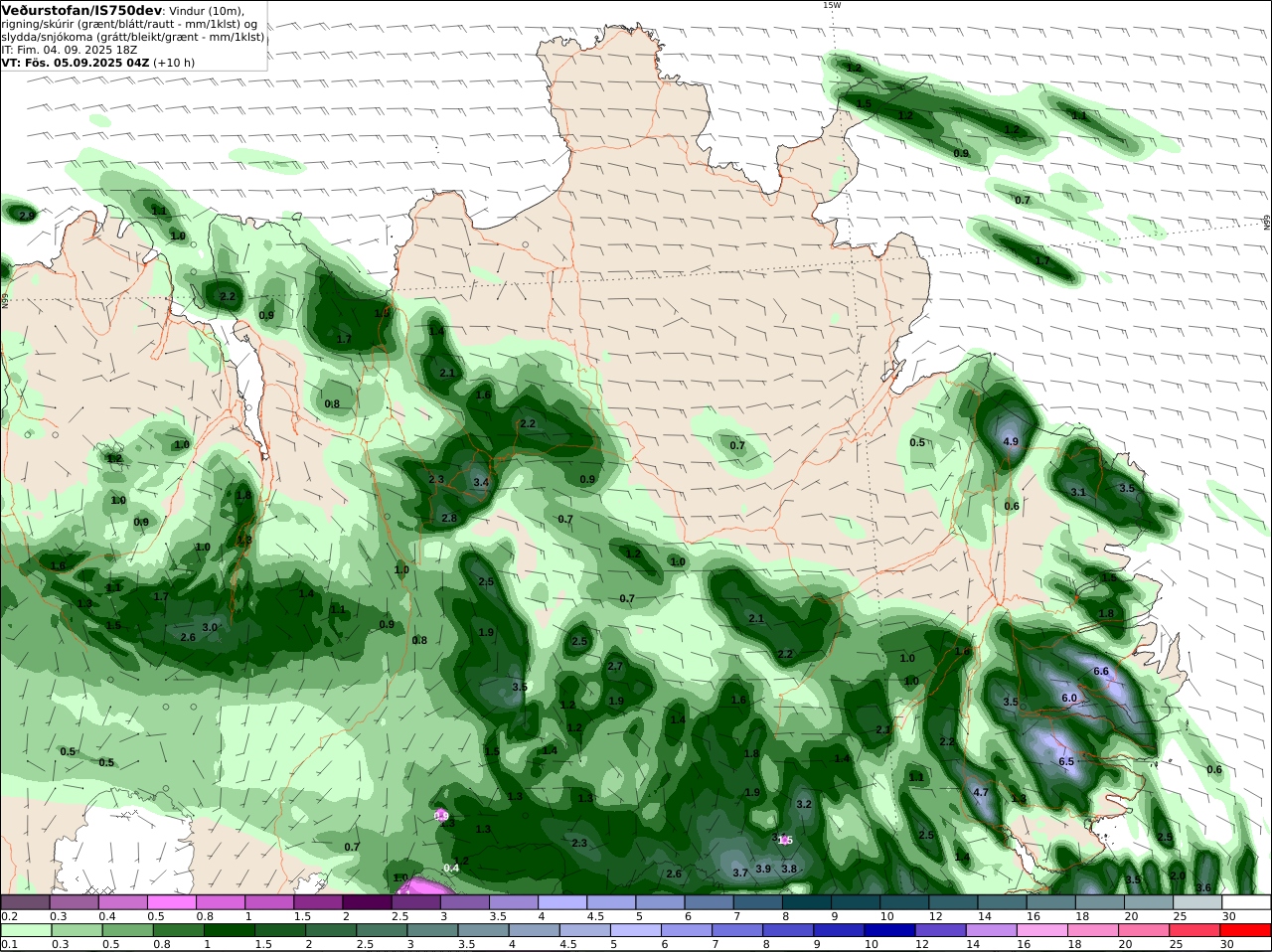Select the lightest green 0.1 swatch in the rain legend
This screenshot has height=952, width=1272.
(x=25, y=930)
